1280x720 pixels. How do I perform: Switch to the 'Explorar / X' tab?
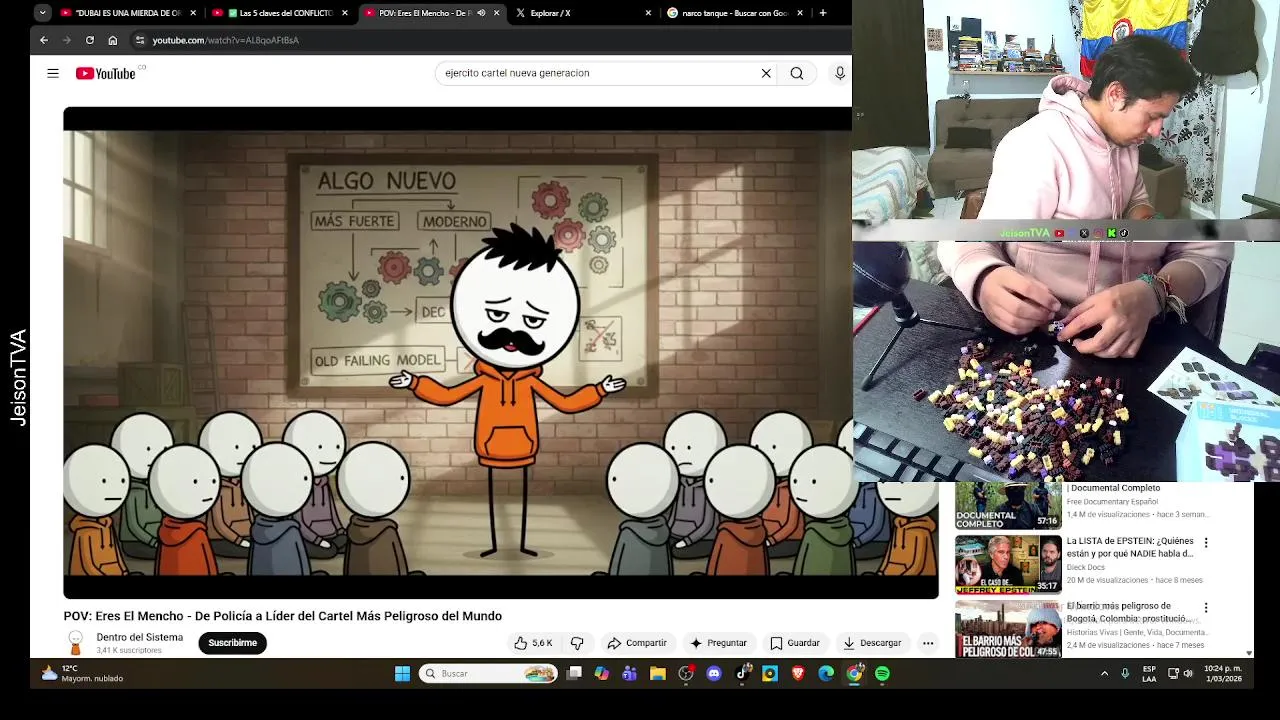pos(584,13)
